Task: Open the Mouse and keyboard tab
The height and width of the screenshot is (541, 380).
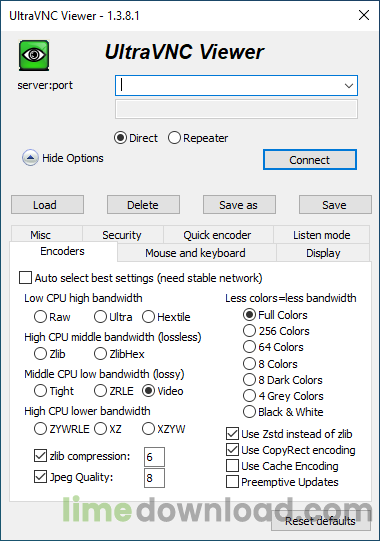Action: click(197, 253)
